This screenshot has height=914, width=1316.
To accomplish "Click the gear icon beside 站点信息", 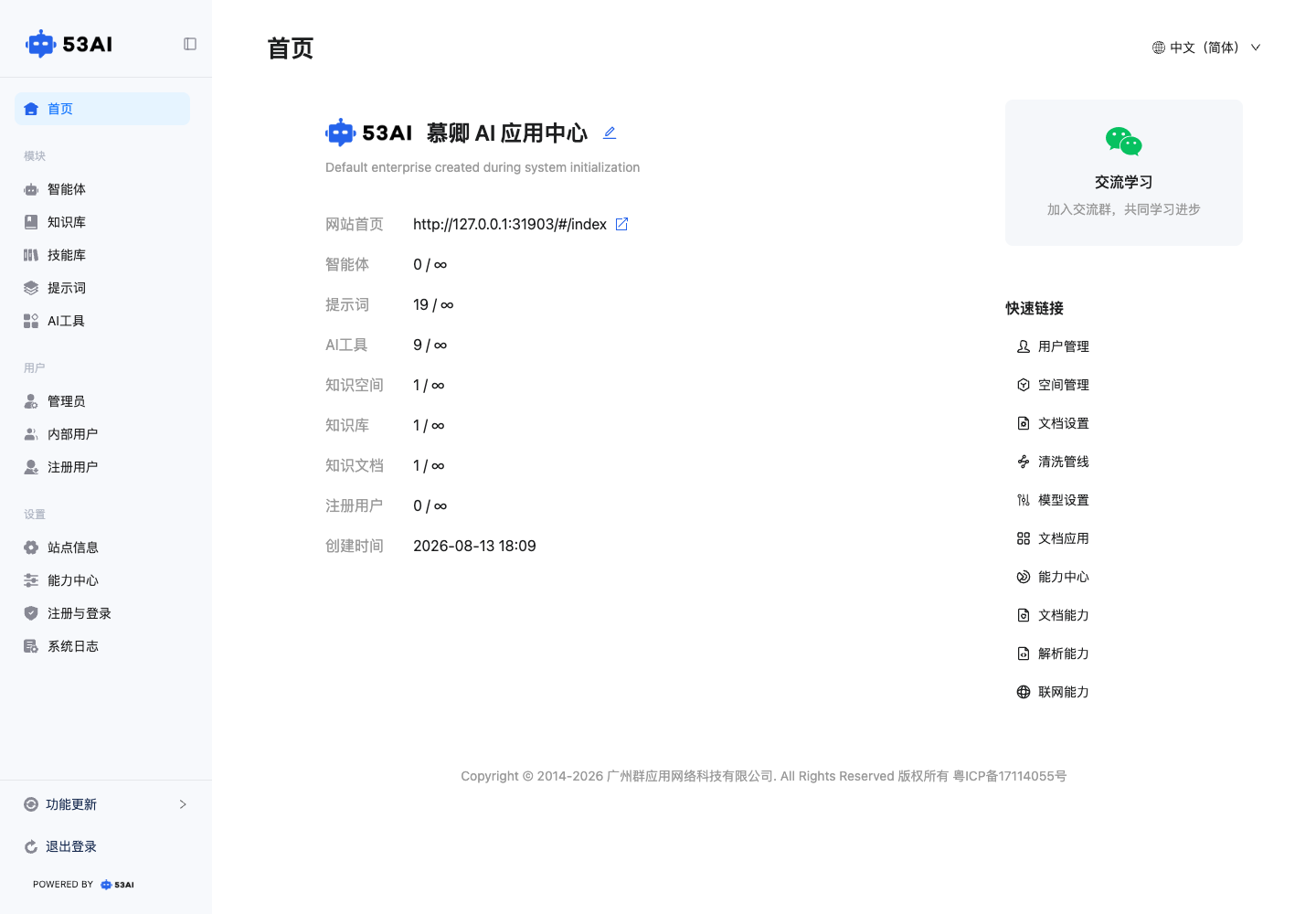I will (31, 547).
